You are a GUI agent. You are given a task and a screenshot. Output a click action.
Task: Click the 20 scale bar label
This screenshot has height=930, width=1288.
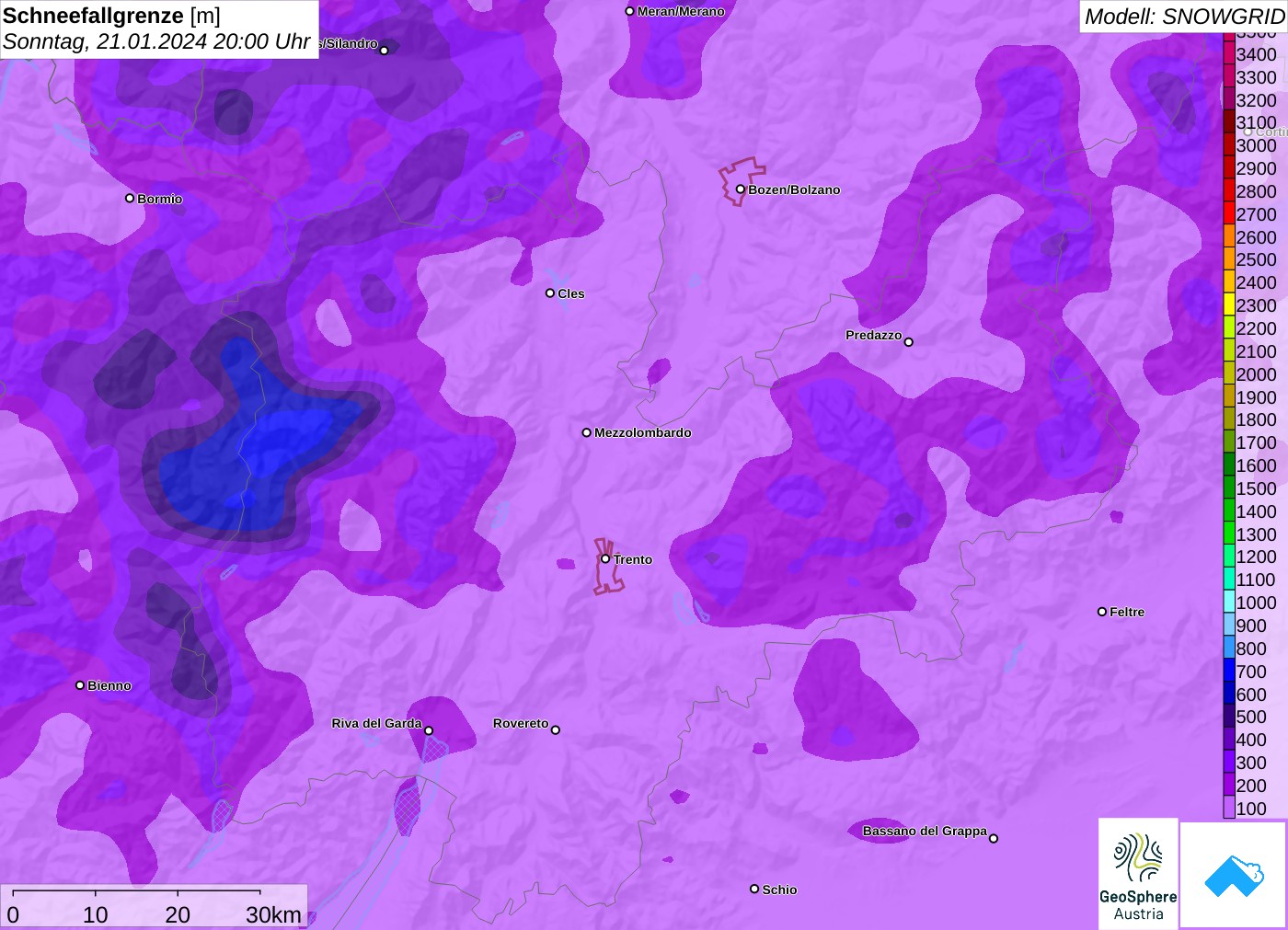coord(178,914)
